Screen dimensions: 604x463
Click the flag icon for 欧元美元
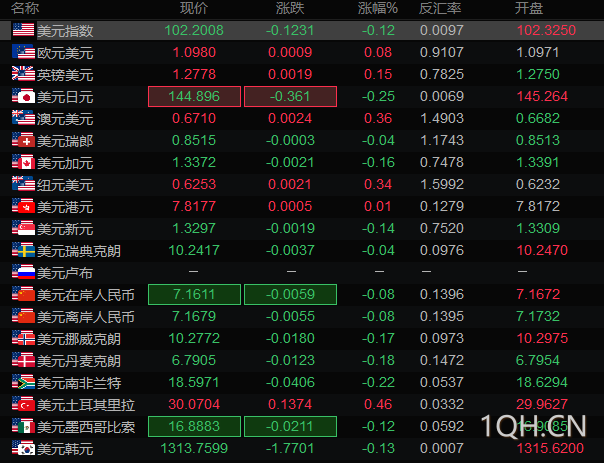[23, 52]
